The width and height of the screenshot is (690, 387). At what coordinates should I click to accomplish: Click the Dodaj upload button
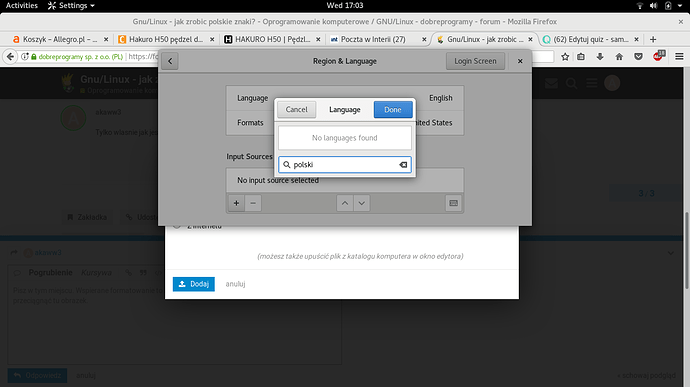point(194,284)
